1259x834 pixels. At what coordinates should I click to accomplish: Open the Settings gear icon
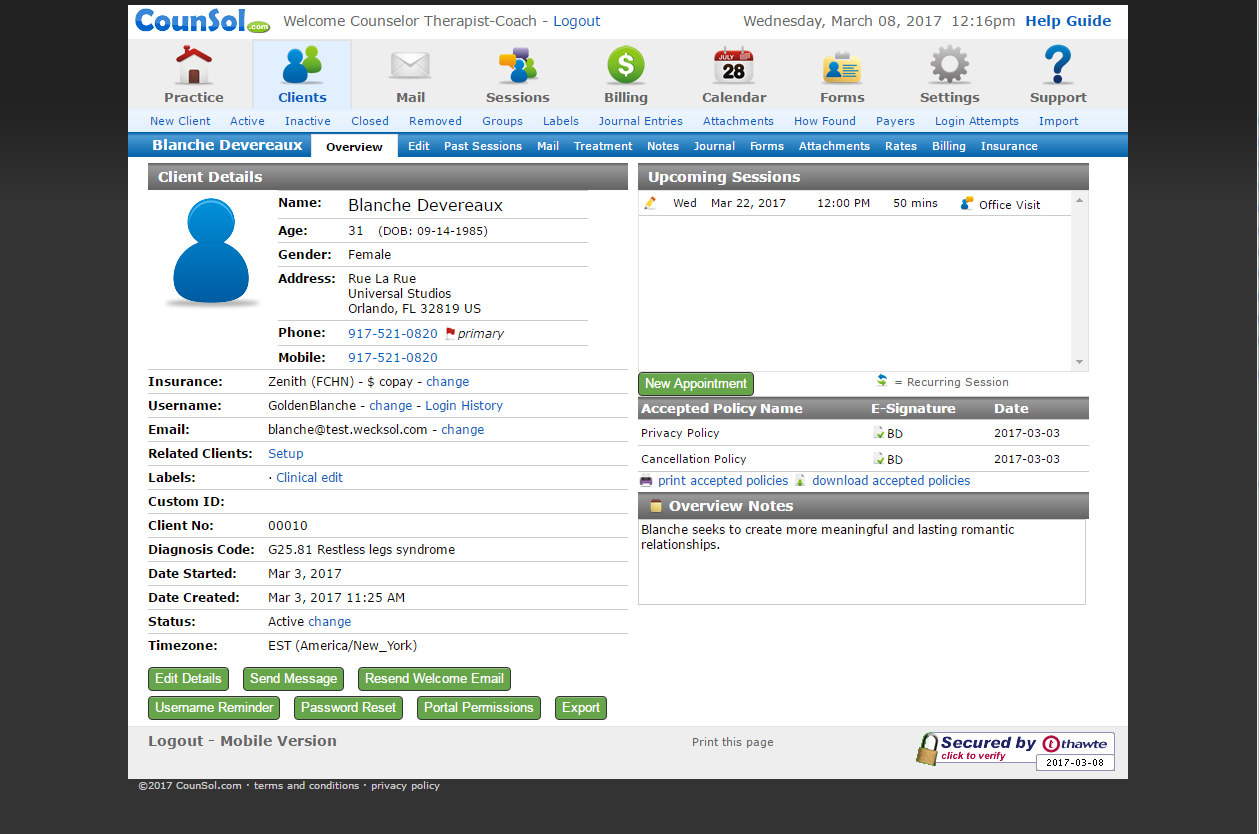(x=950, y=66)
